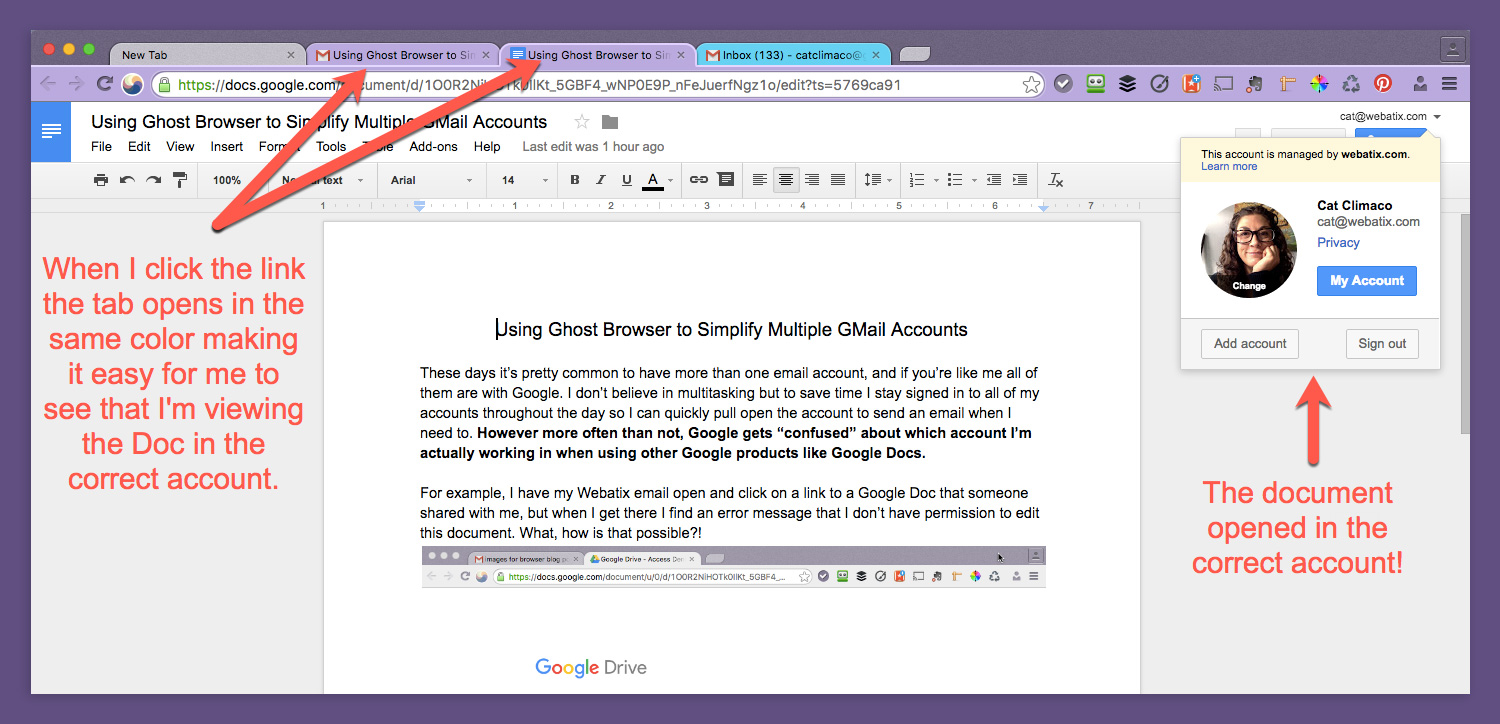
Task: Switch to the Inbox (133) tab
Action: [792, 55]
